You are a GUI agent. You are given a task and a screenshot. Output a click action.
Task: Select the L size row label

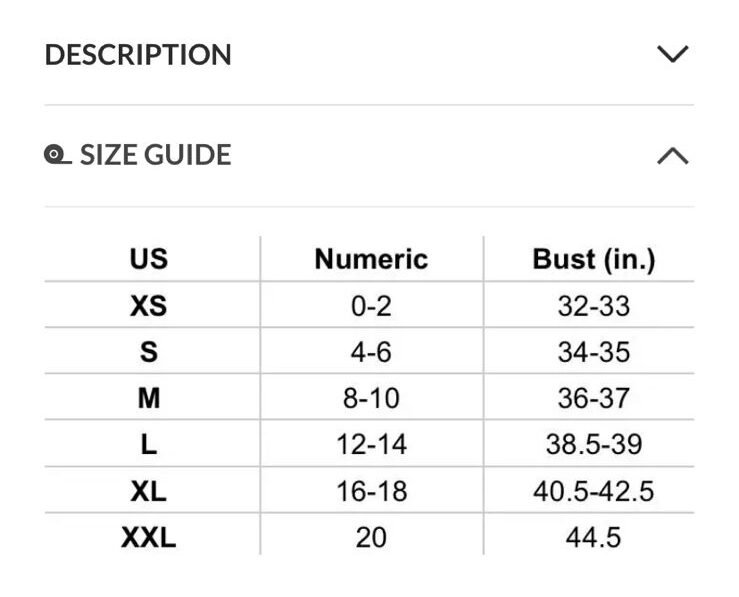[x=149, y=444]
